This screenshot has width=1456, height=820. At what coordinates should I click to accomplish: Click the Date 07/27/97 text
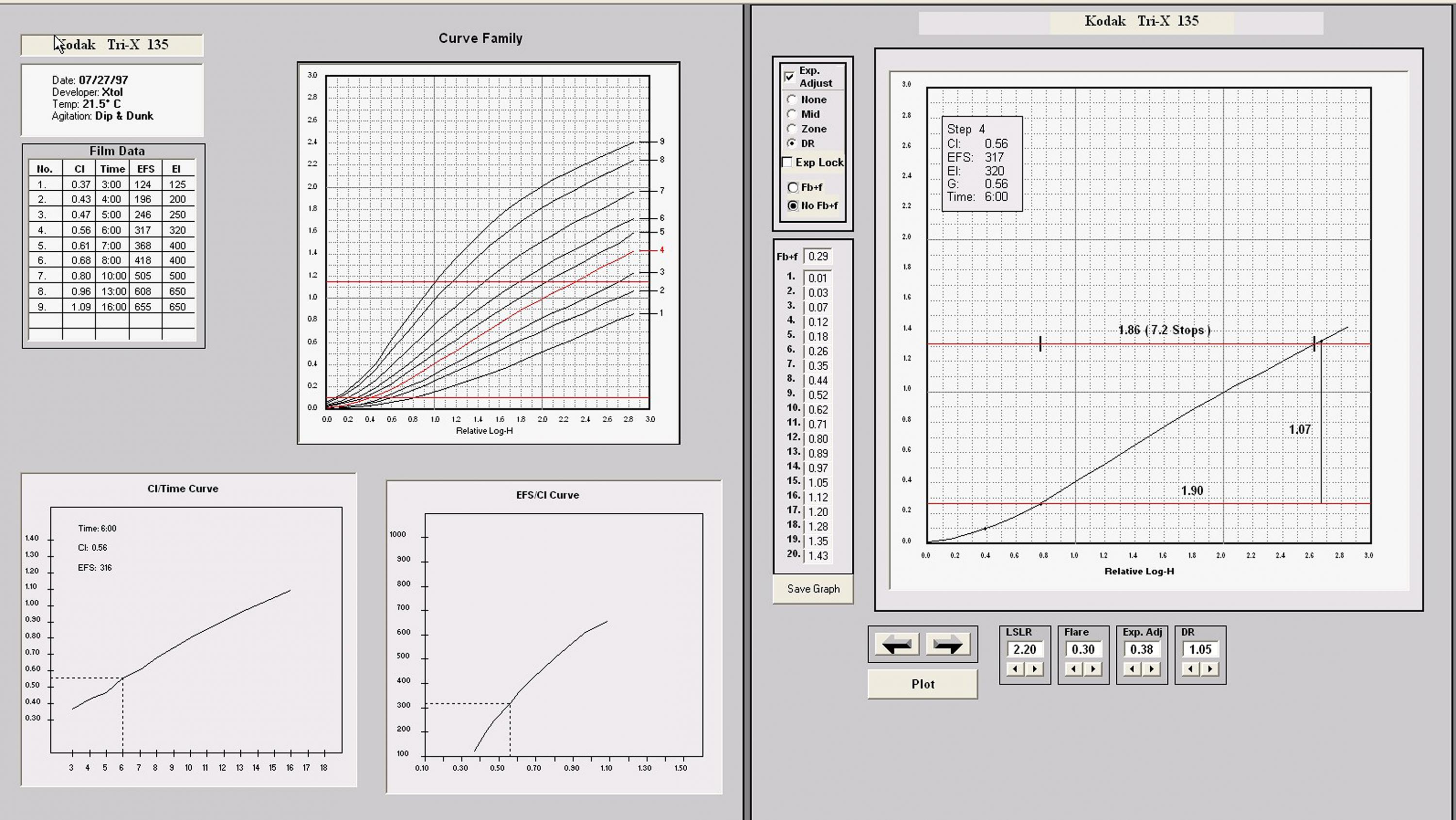click(x=90, y=80)
